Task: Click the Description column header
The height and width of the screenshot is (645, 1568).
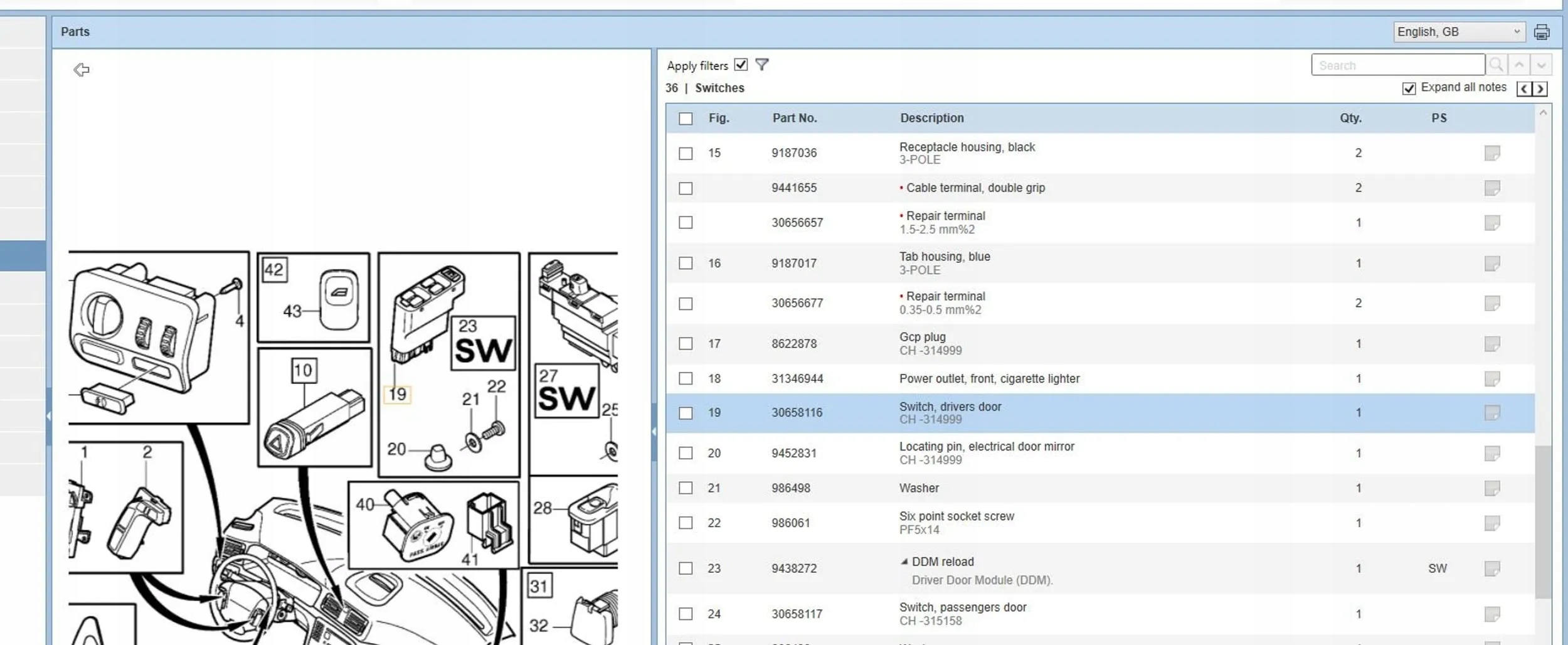Action: [931, 118]
